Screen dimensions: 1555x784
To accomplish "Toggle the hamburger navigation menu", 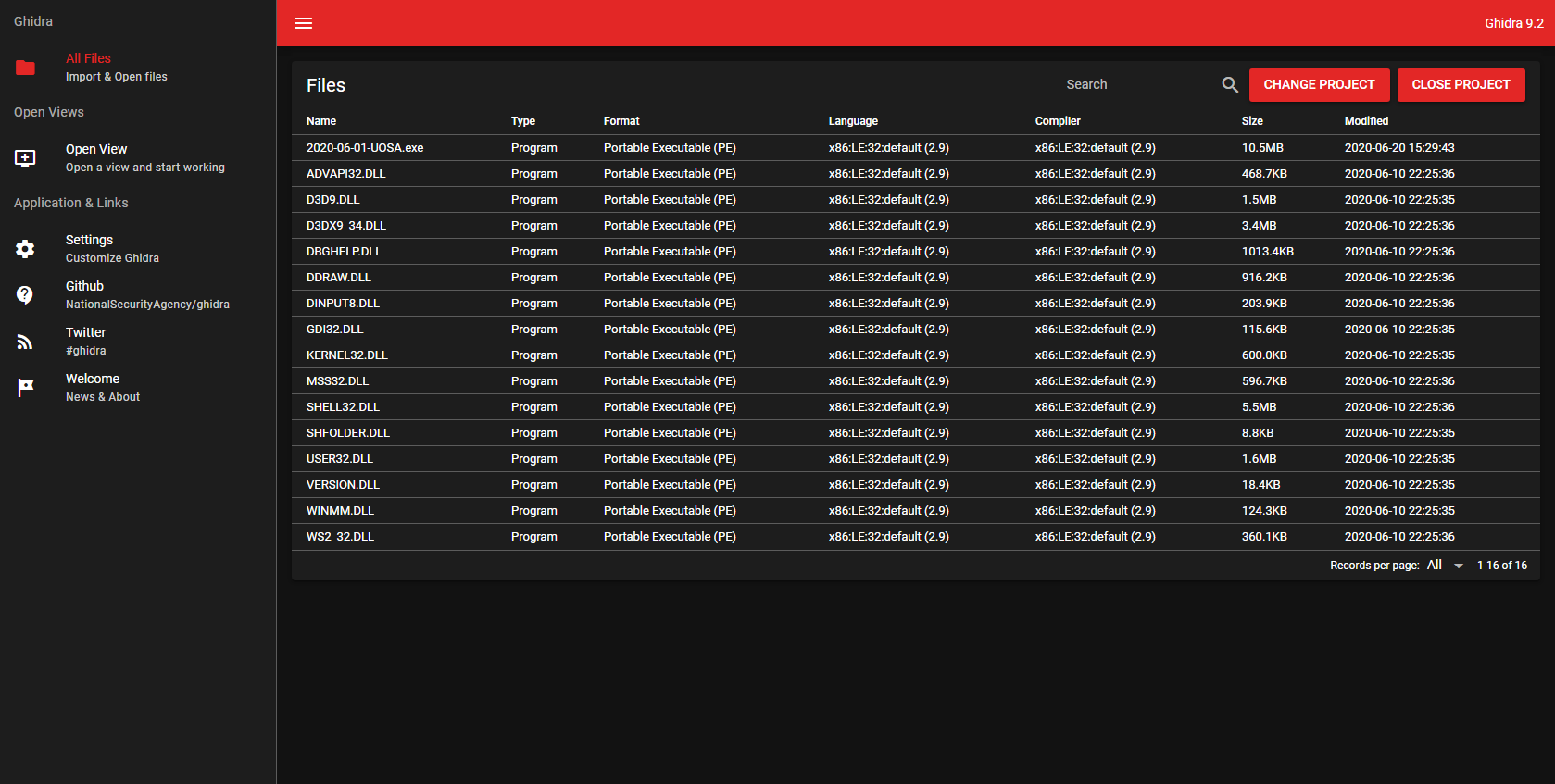I will (x=304, y=23).
